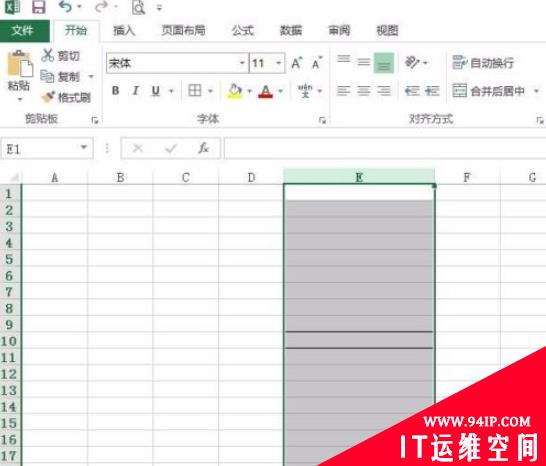Toggle Italic formatting

pos(135,91)
